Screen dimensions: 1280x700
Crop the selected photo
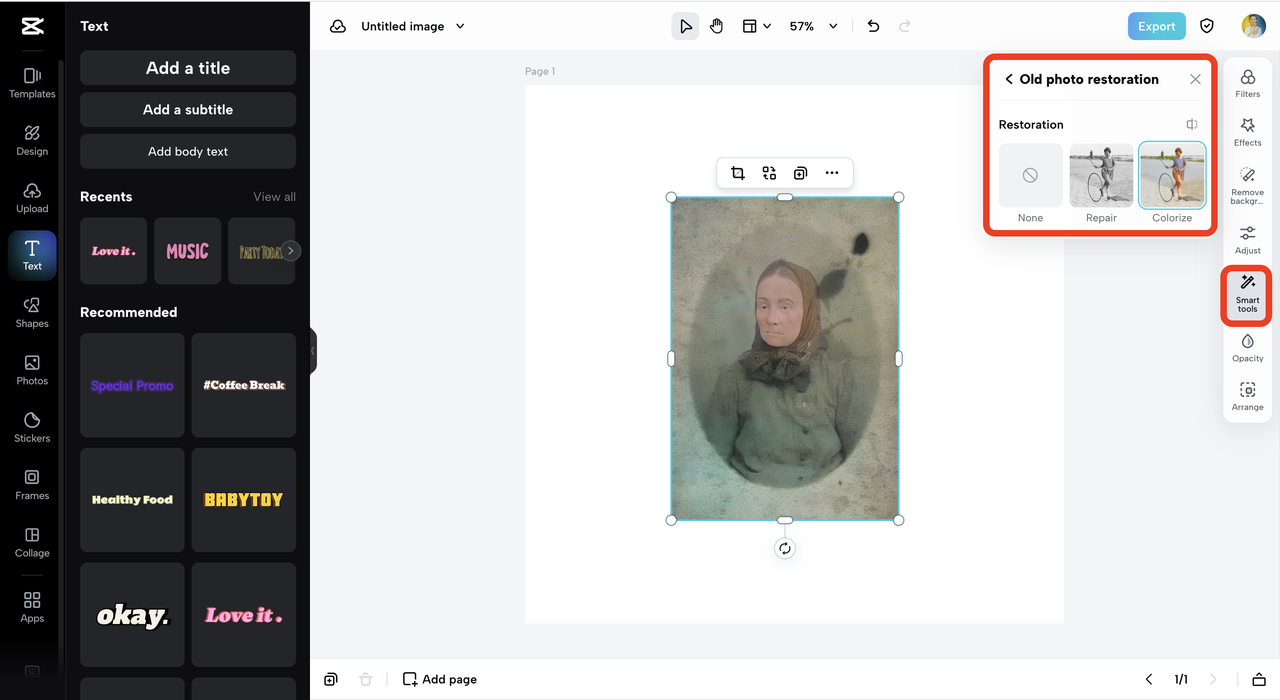(x=738, y=173)
